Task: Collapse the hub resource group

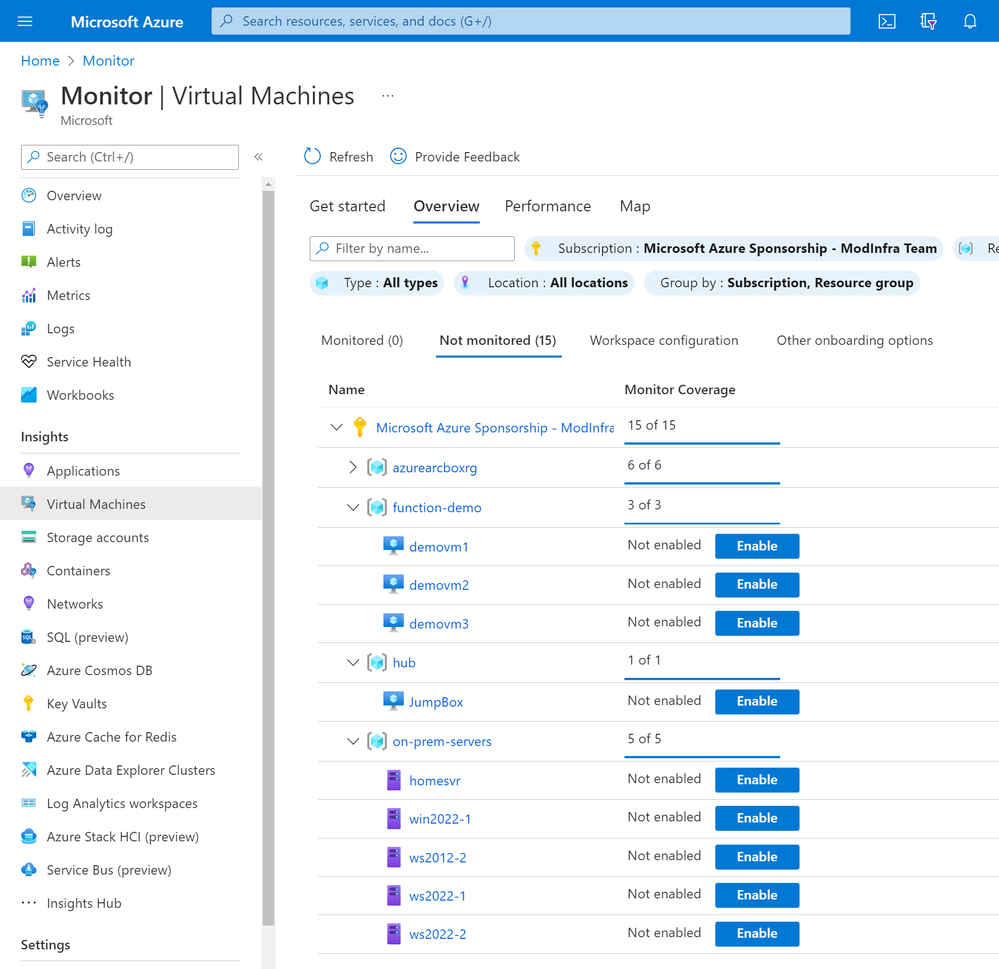Action: 353,663
